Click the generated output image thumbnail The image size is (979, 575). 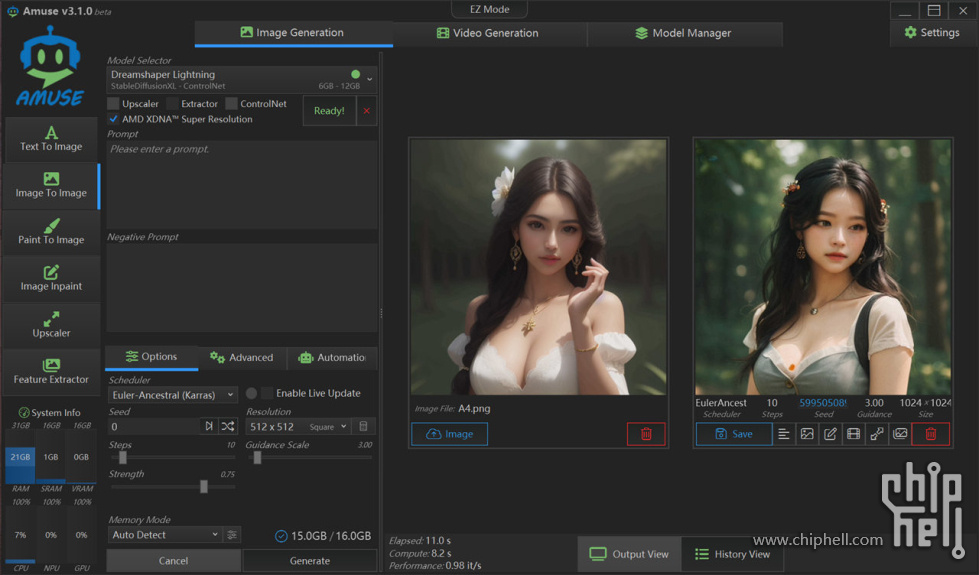[x=823, y=267]
